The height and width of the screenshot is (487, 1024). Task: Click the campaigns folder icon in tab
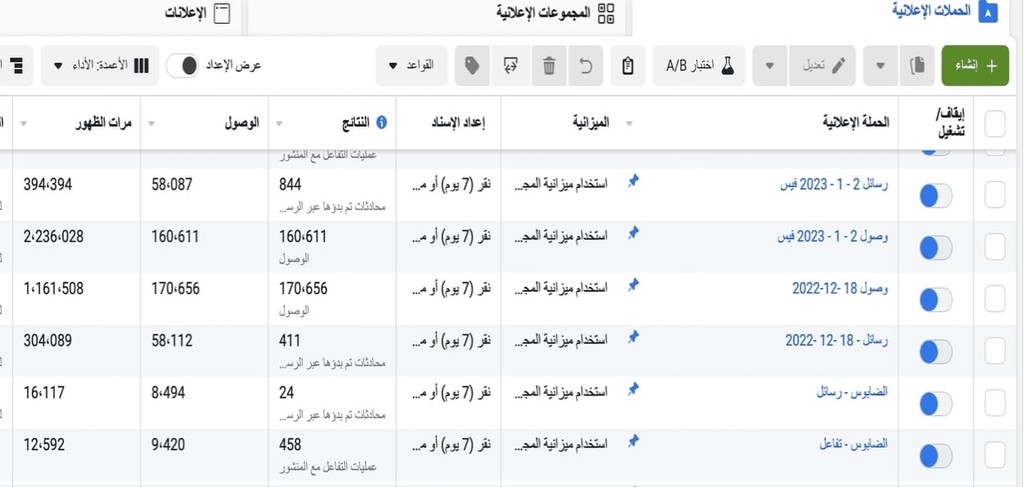[x=988, y=12]
